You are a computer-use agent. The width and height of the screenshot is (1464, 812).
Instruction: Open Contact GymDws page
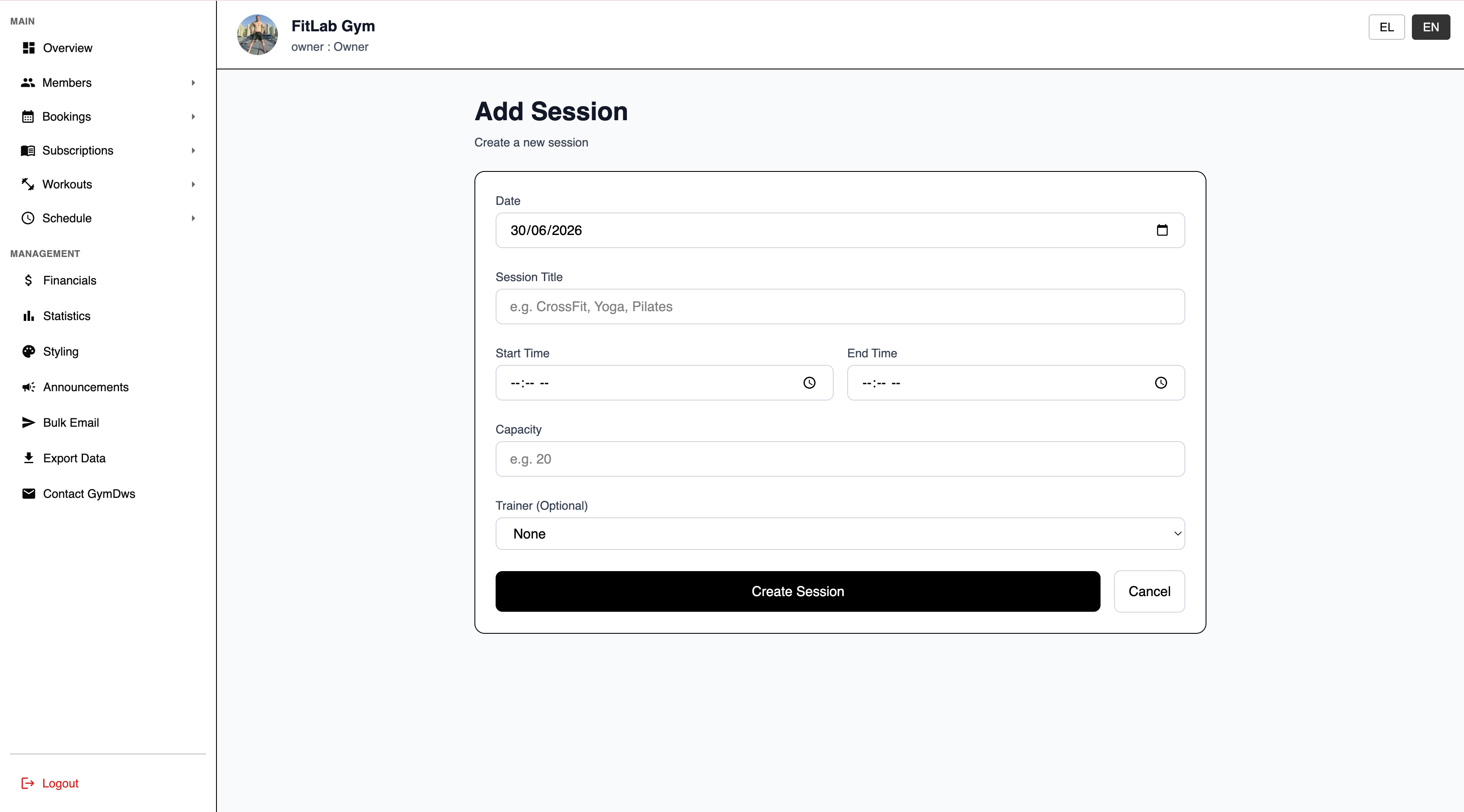click(89, 494)
